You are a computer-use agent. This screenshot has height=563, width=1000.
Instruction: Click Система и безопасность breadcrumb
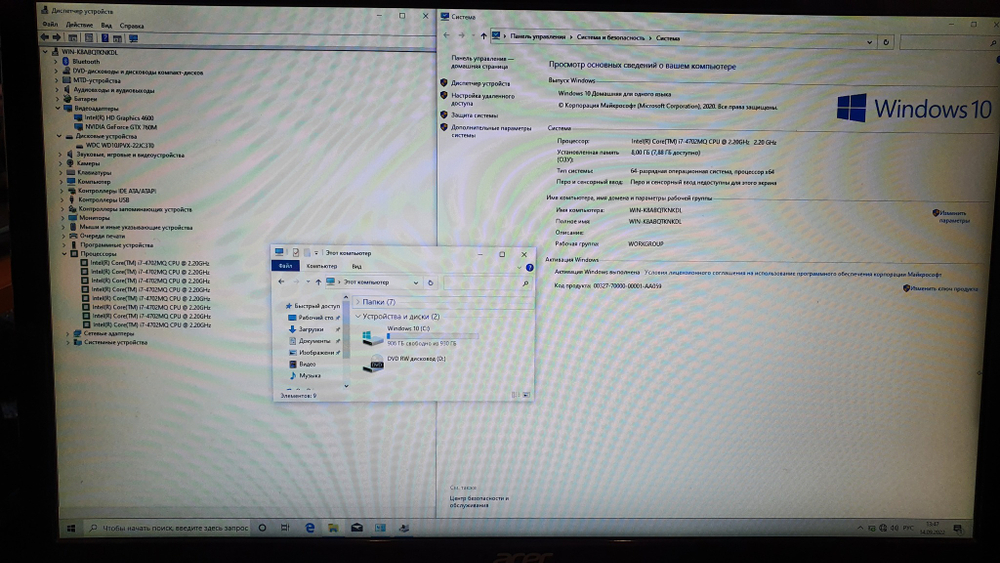click(x=610, y=38)
